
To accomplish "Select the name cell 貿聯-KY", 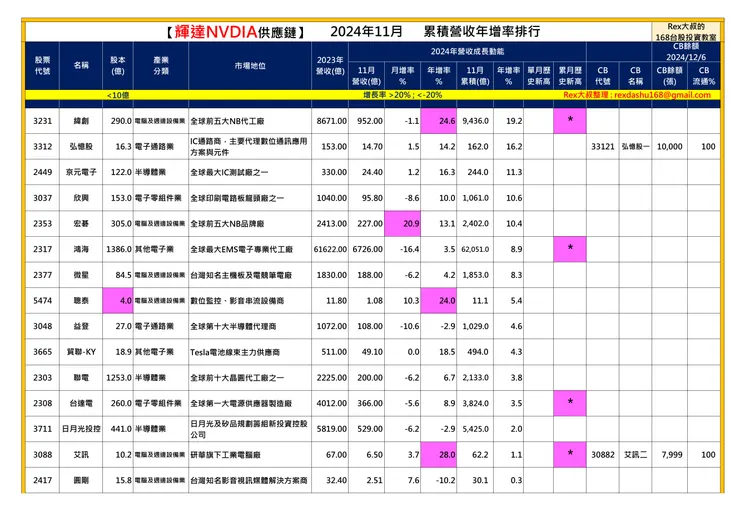I will [81, 352].
